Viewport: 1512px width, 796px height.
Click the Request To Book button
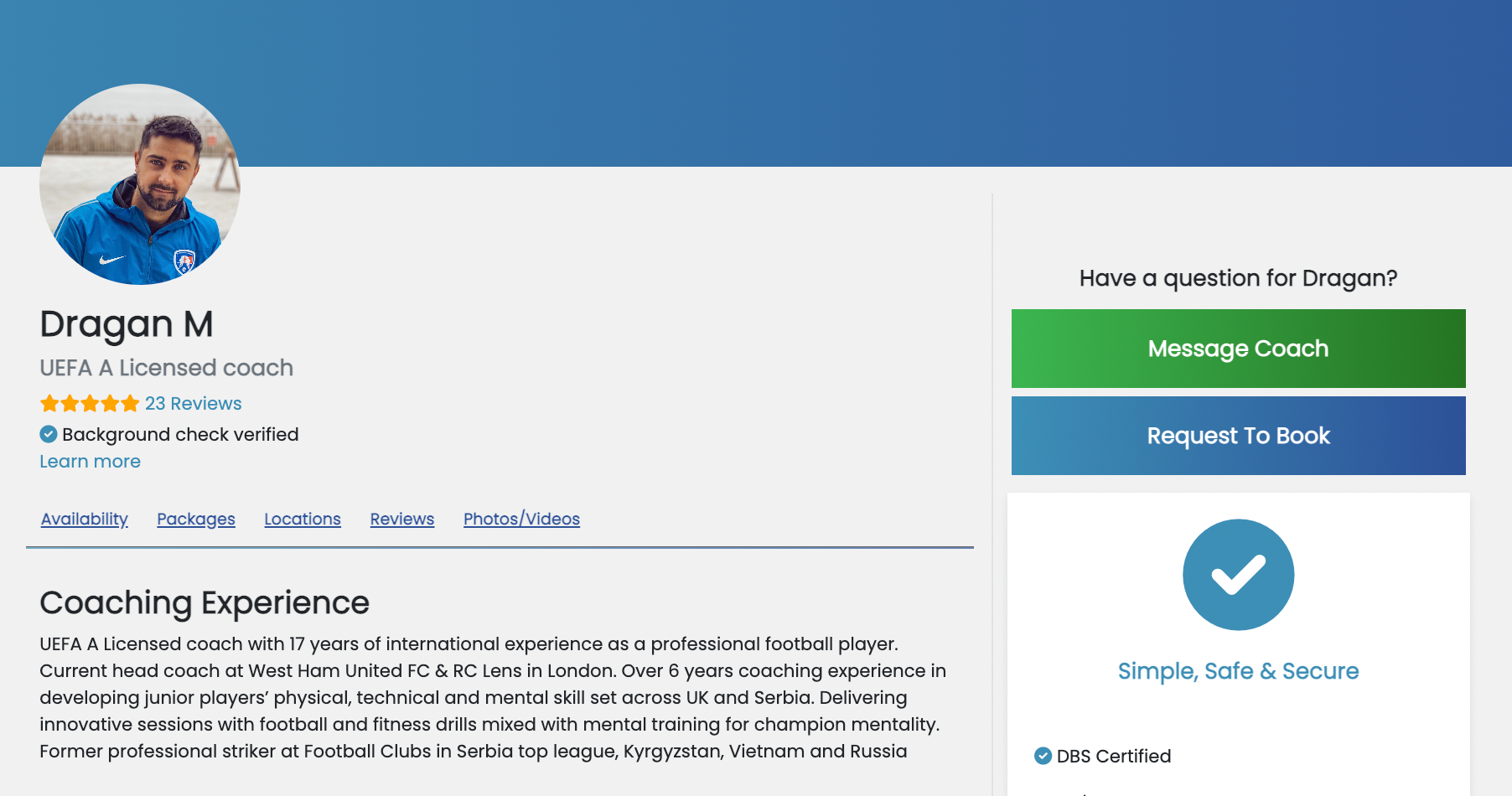[x=1238, y=436]
